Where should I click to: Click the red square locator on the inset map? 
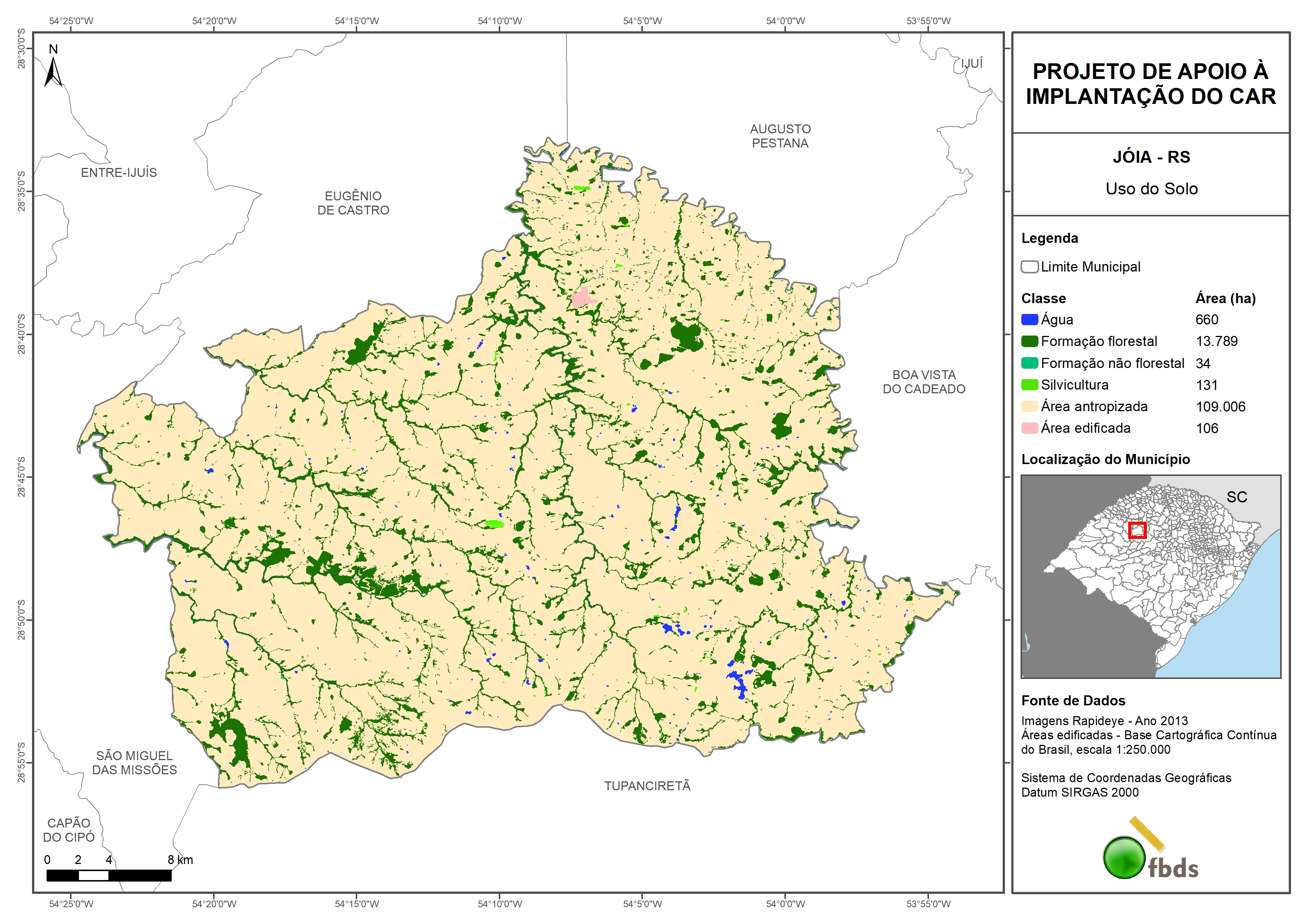tap(1137, 530)
